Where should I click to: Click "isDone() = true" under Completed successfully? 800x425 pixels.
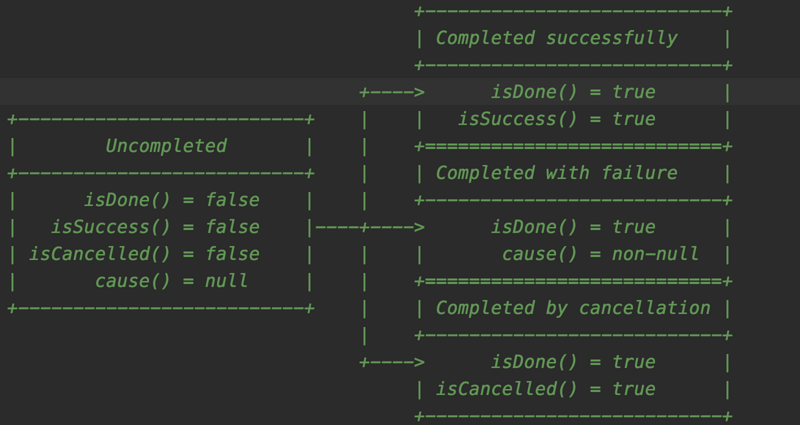(x=573, y=92)
